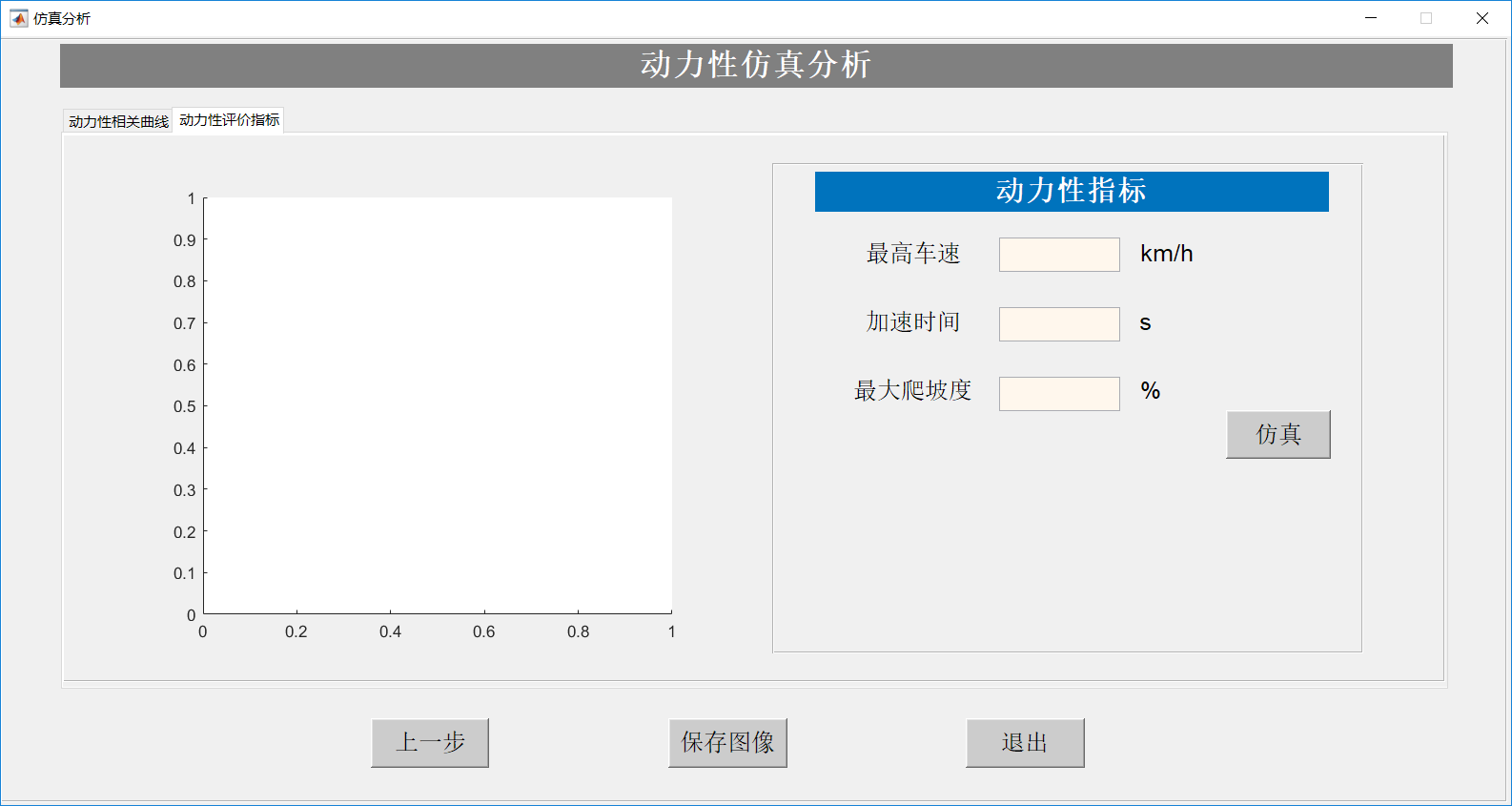
Task: Switch to the 动力性相关曲线 tab
Action: 118,121
